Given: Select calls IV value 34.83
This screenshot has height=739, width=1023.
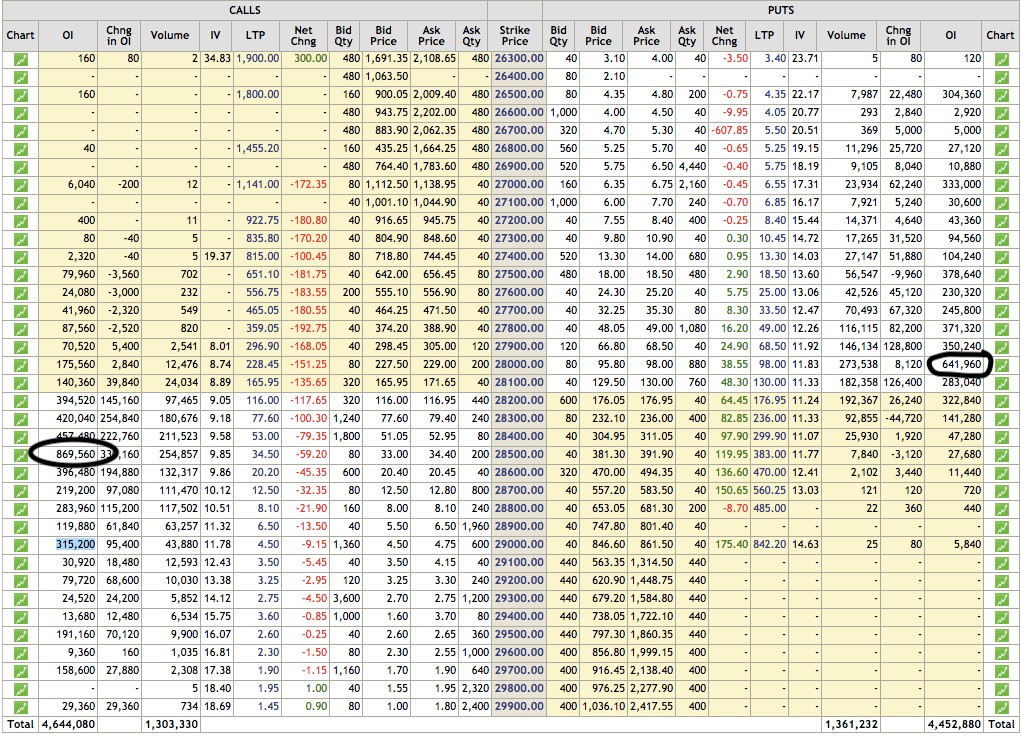Looking at the screenshot, I should click(x=217, y=59).
